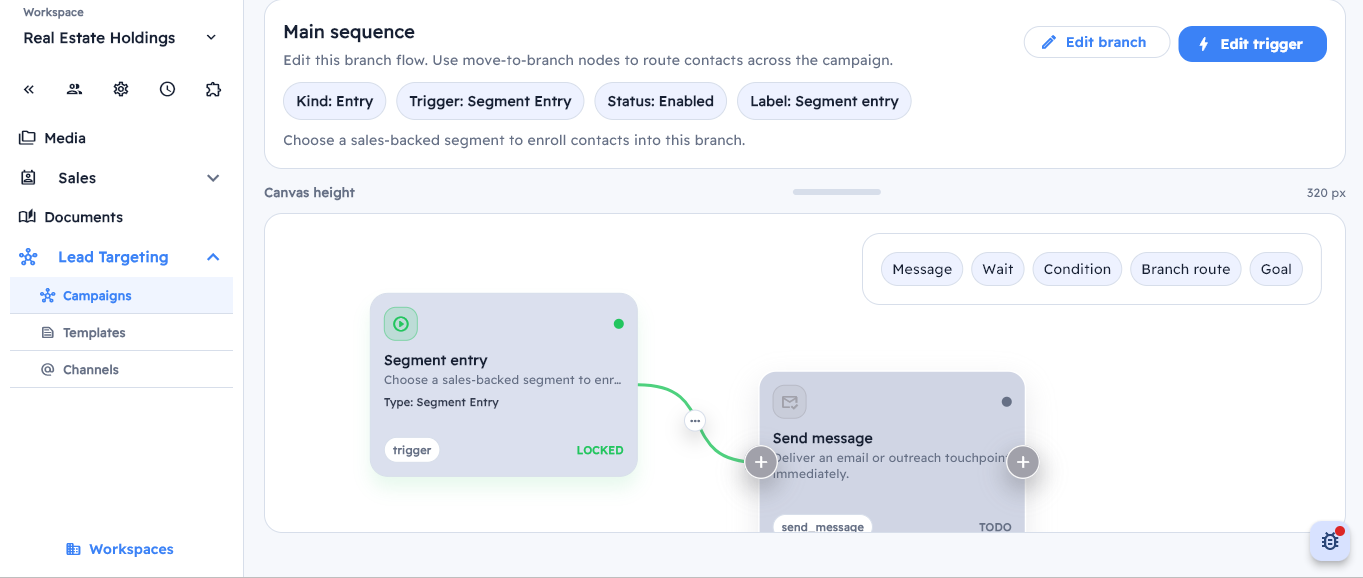Viewport: 1363px width, 578px height.
Task: Click the Send message envelope icon
Action: click(790, 402)
